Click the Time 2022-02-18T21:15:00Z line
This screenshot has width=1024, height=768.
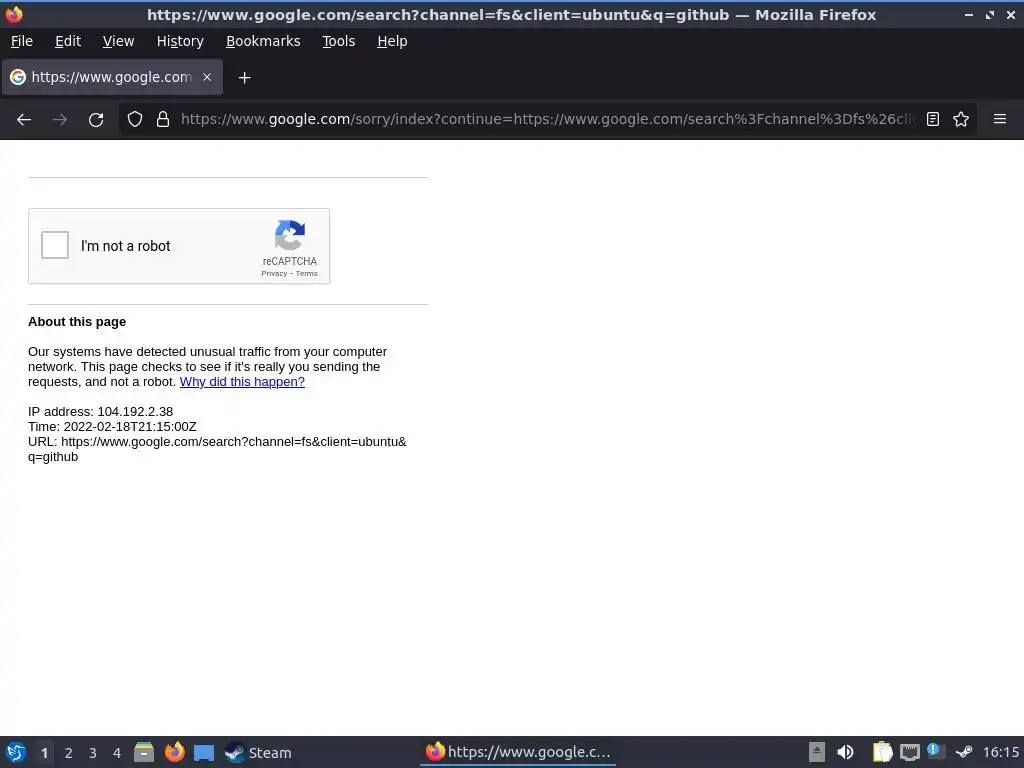pos(112,426)
